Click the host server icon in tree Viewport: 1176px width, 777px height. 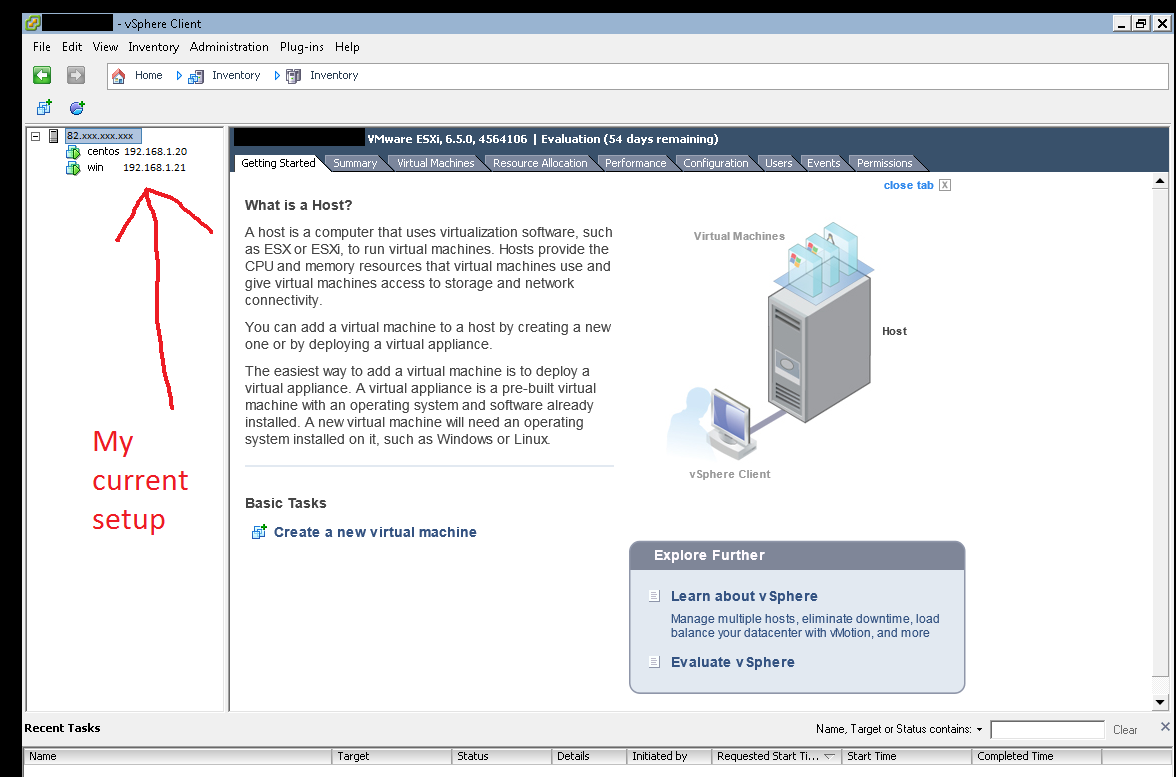[x=53, y=136]
